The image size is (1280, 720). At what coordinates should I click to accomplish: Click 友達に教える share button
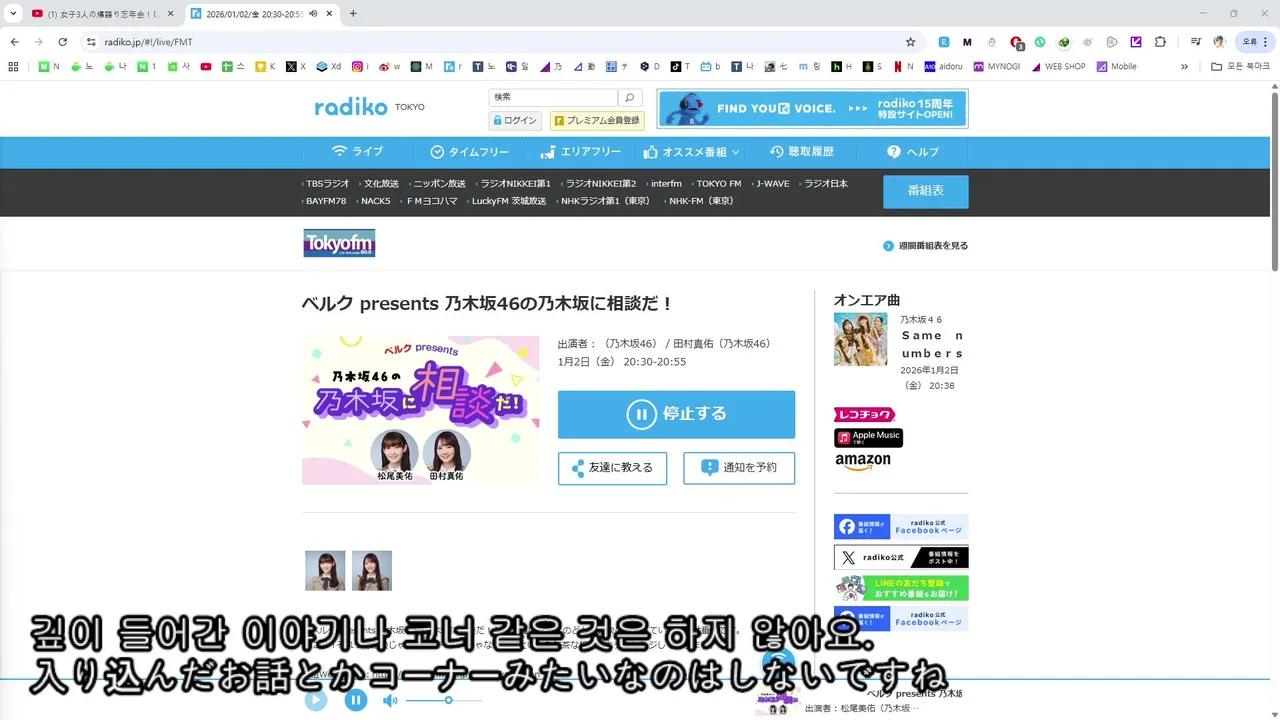(x=612, y=468)
